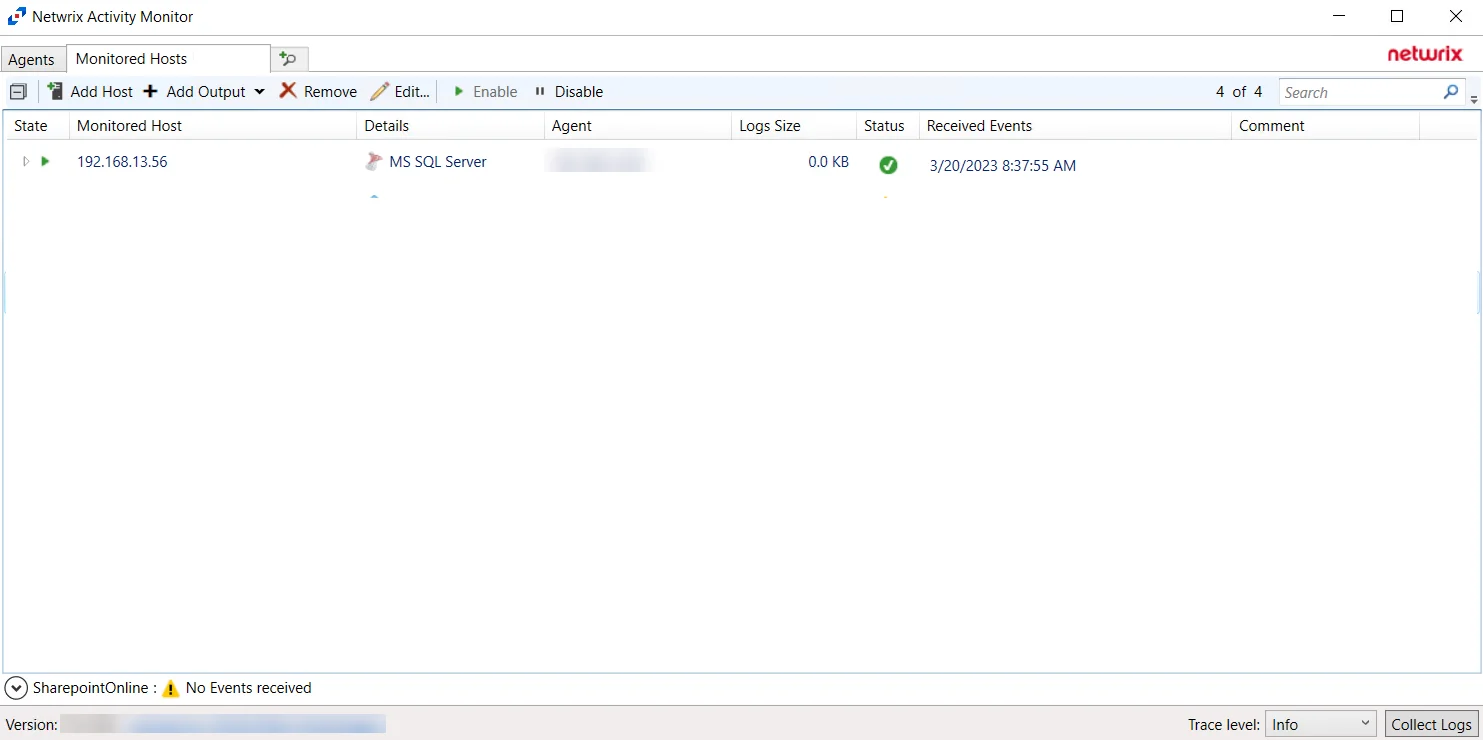
Task: Disable the selected host monitoring
Action: pos(569,92)
